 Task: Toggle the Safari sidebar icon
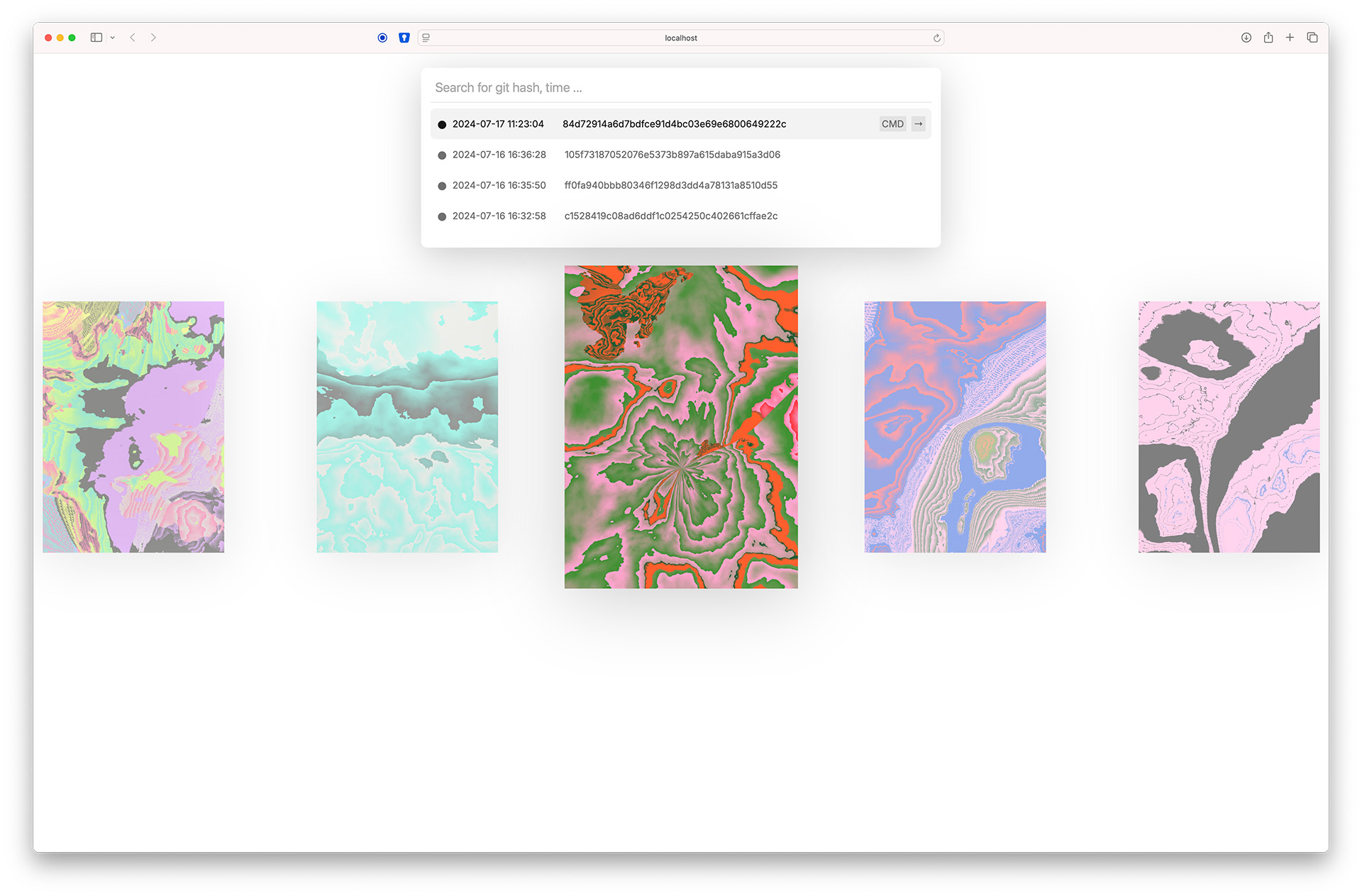tap(96, 38)
